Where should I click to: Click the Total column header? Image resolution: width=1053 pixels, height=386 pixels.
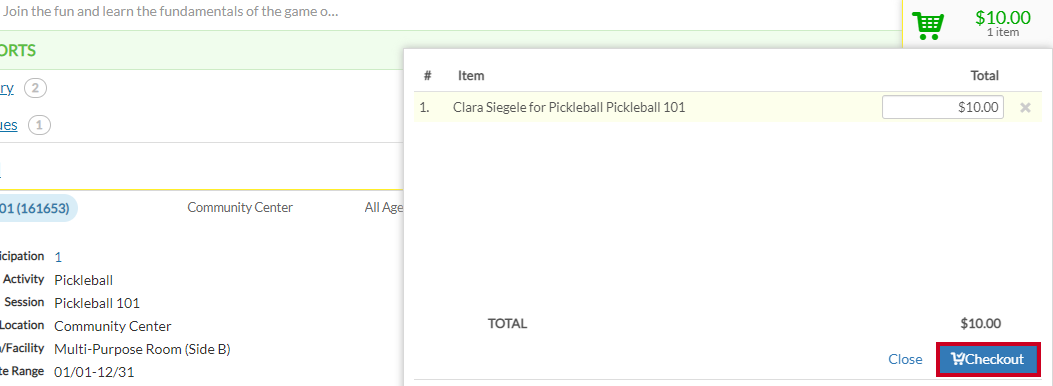(x=985, y=76)
